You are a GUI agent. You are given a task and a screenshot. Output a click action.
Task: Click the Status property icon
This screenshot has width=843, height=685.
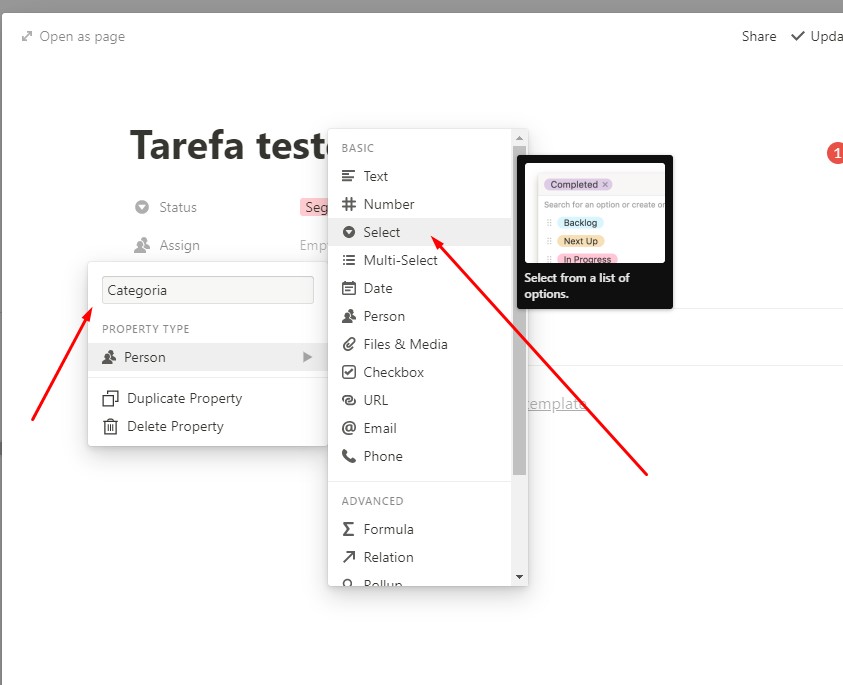coord(142,207)
